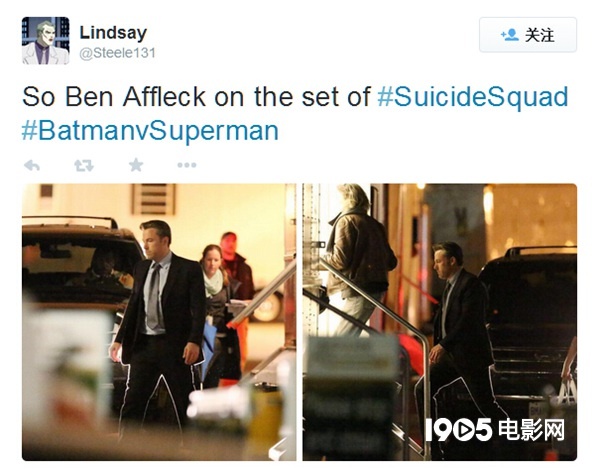This screenshot has width=600, height=471.
Task: Enlarge the right photo with the stair railing
Action: pos(440,322)
